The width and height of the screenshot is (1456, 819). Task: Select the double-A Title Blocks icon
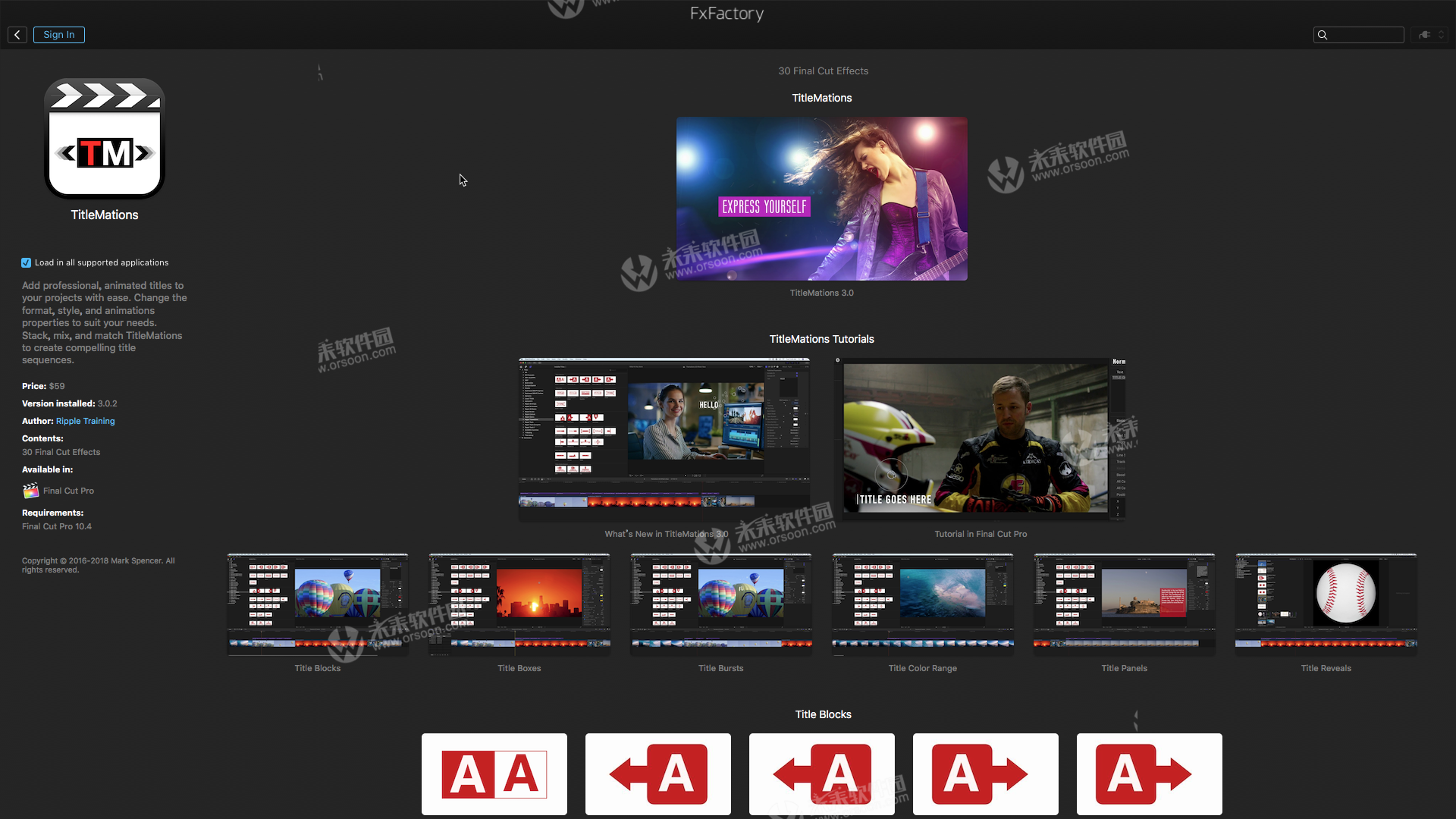tap(494, 774)
